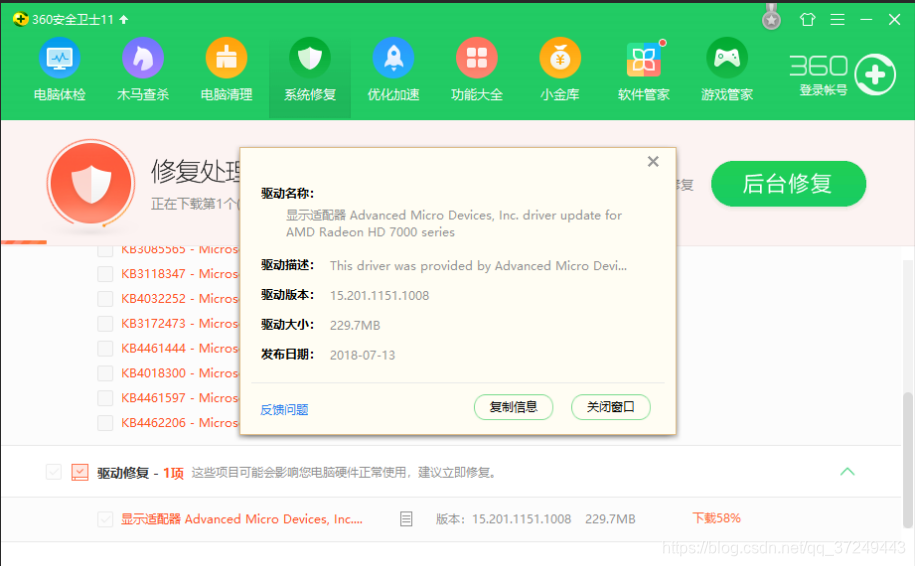Click the truncated 驱动描述 description text
Image resolution: width=915 pixels, height=566 pixels.
pos(478,266)
